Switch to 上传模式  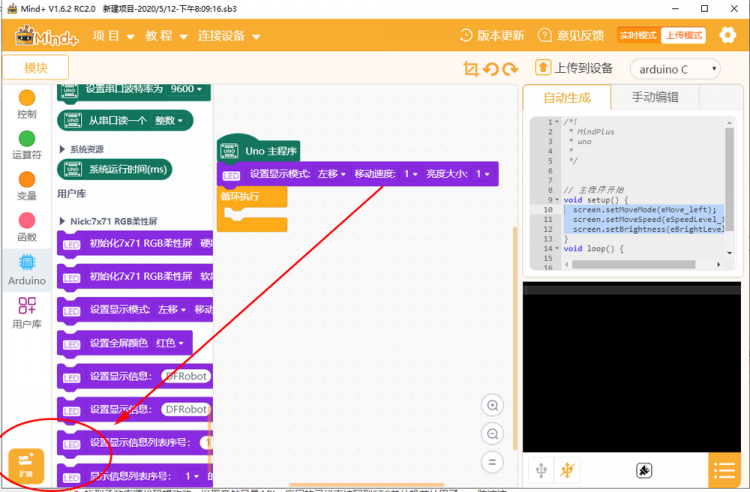(684, 35)
